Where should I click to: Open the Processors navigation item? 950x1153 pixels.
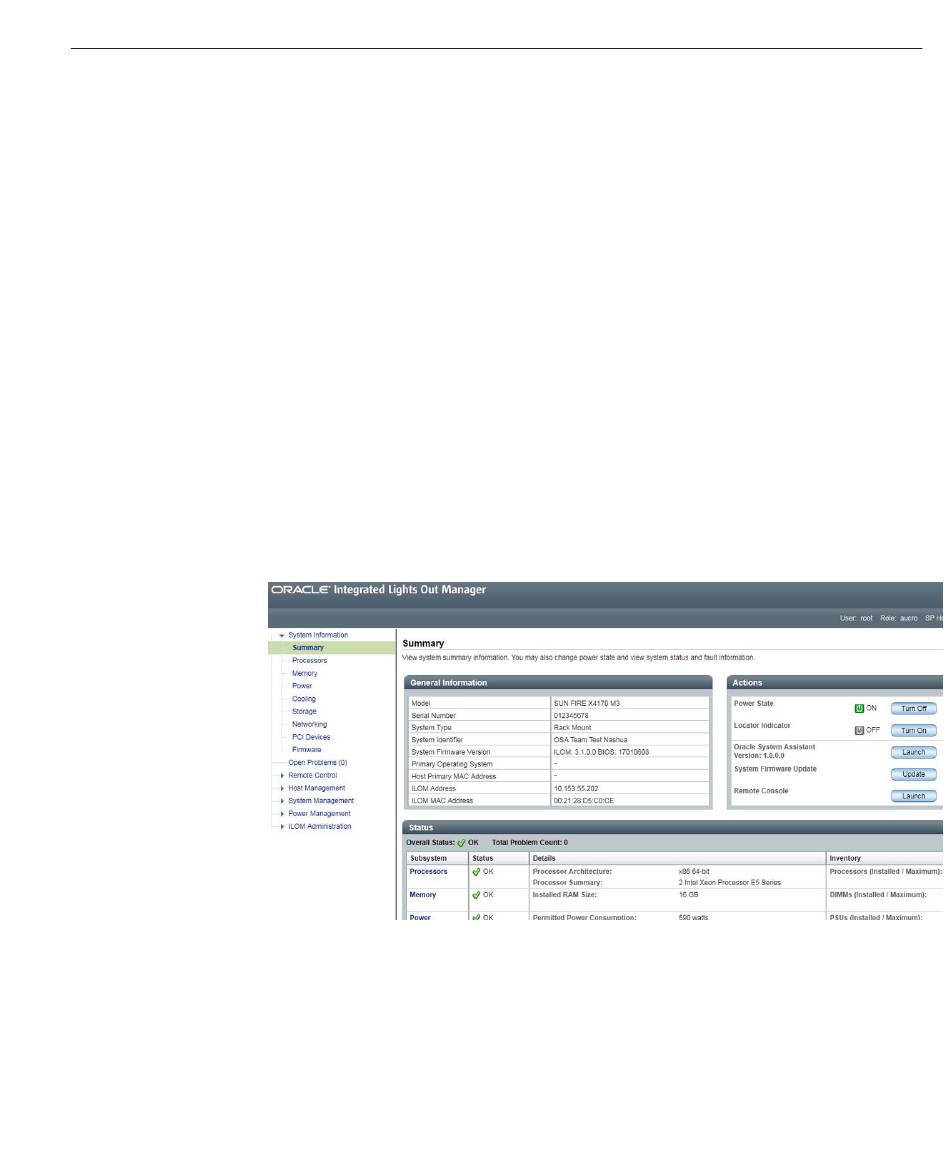coord(310,660)
